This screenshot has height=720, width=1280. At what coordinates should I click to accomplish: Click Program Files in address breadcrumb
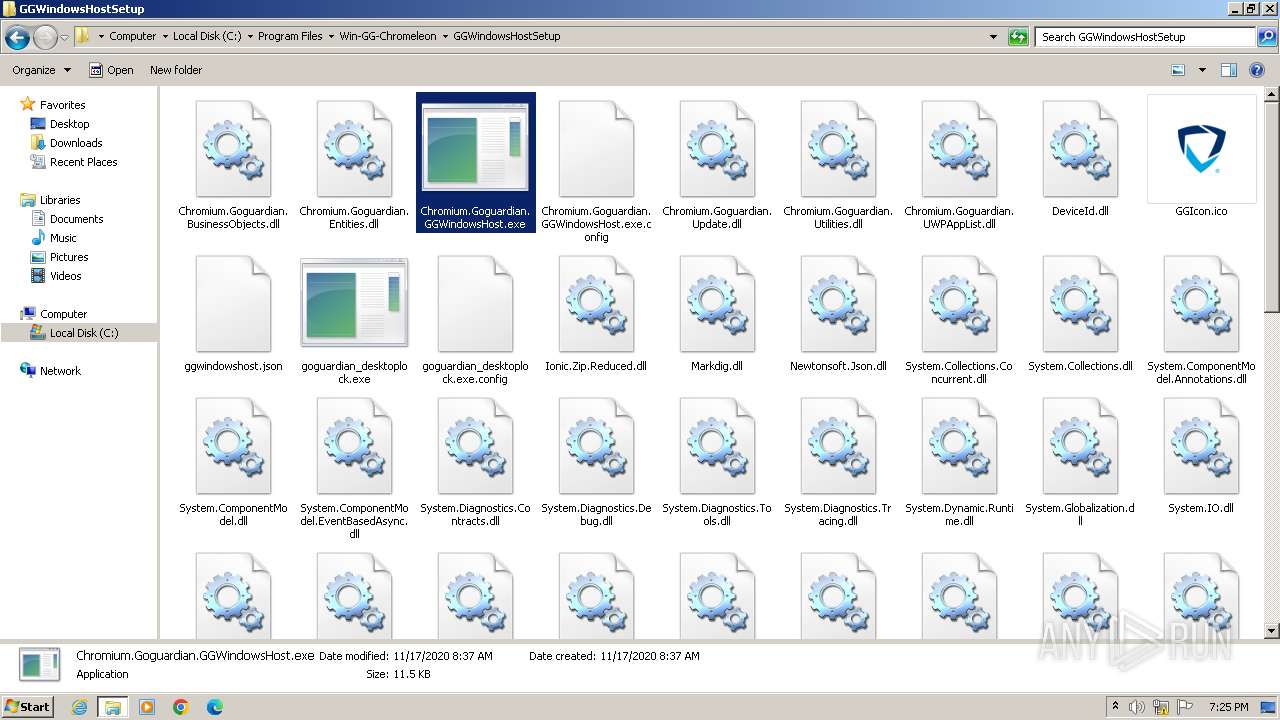click(290, 36)
